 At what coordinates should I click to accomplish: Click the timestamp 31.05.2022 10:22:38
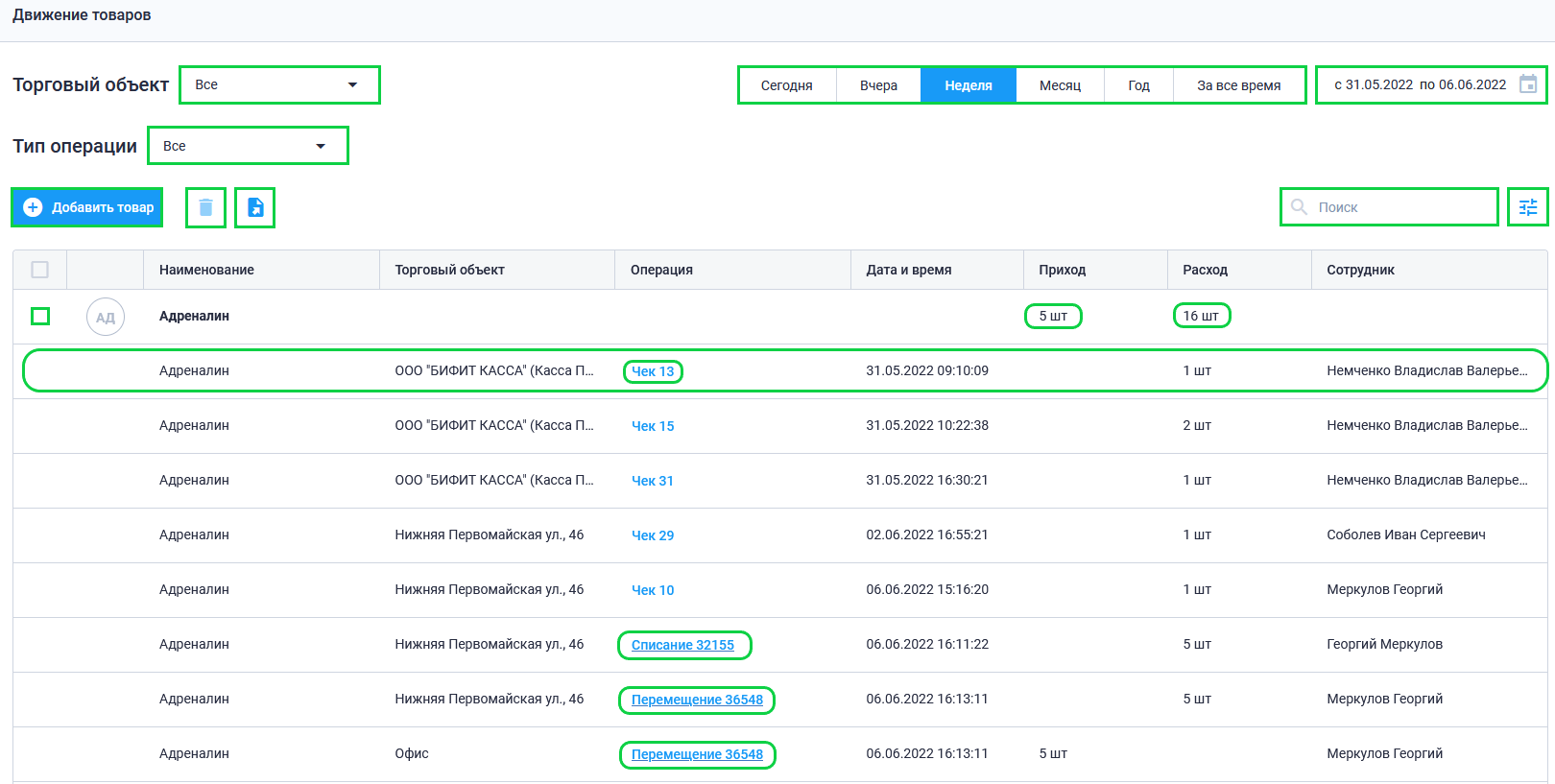coord(927,425)
